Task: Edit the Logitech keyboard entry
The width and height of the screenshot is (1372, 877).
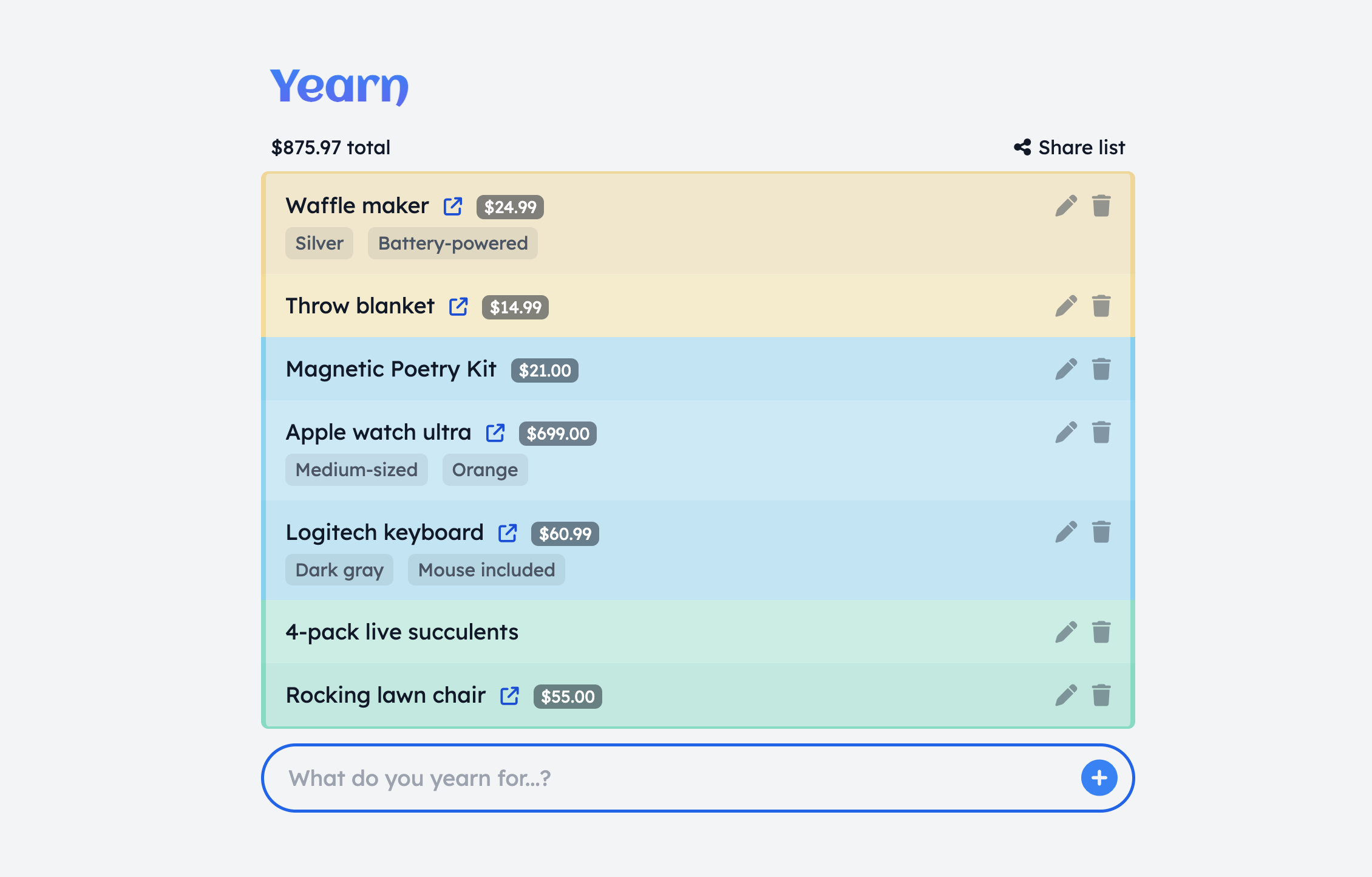Action: [x=1066, y=532]
